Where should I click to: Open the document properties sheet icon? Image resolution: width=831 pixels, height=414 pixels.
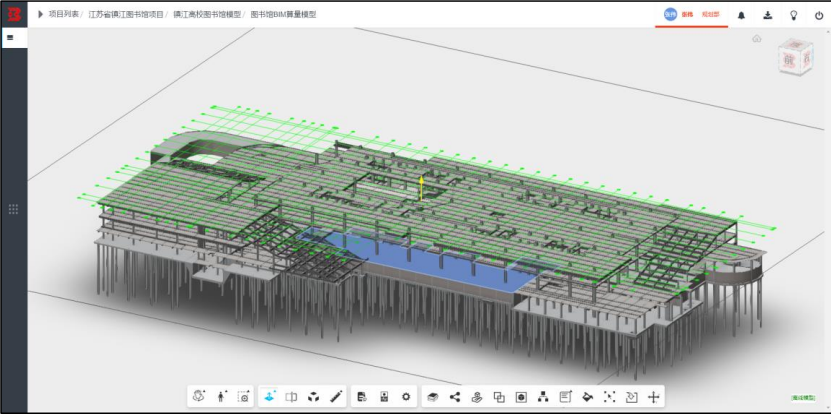(362, 396)
